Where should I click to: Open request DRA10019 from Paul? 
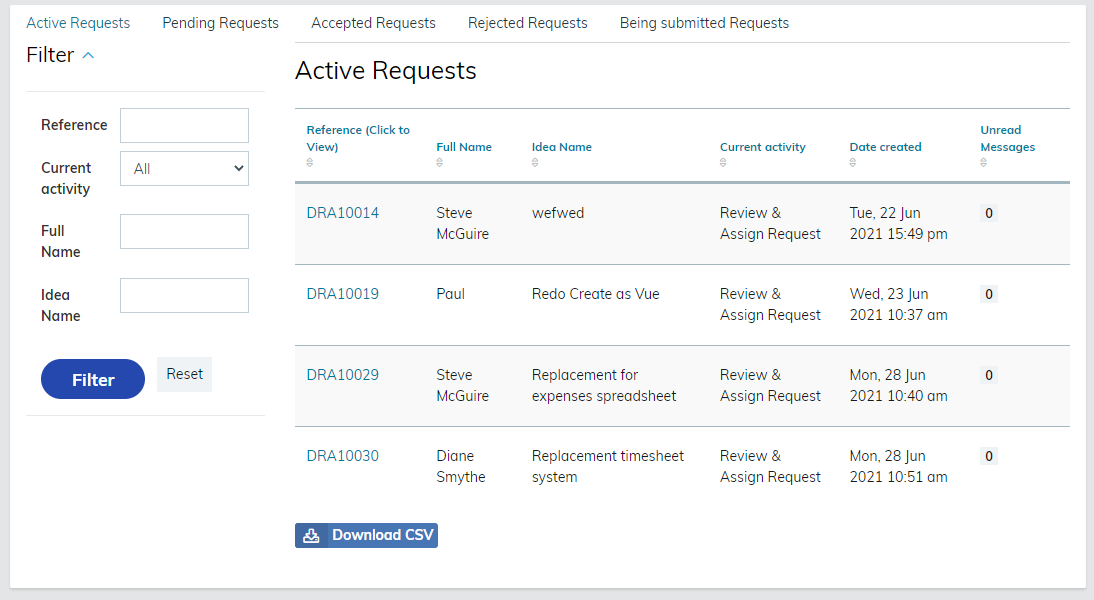click(342, 294)
